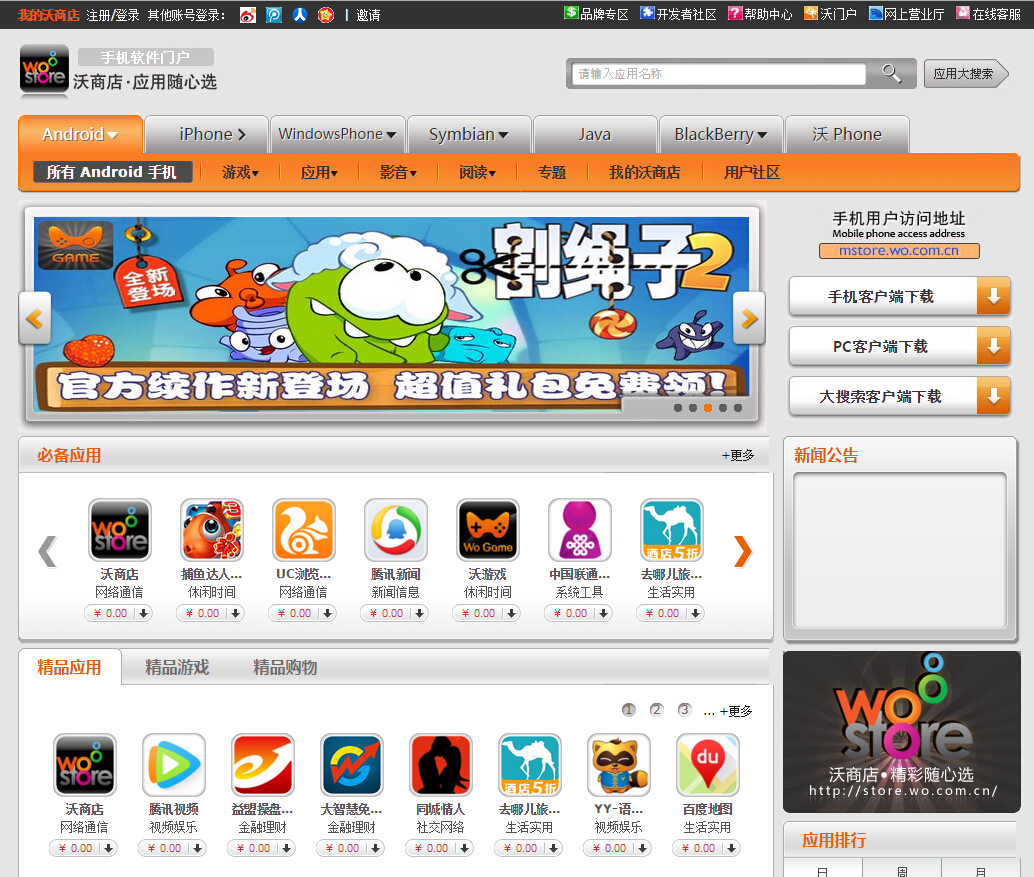The image size is (1034, 877).
Task: Open the Tencent Video app icon
Action: point(173,765)
